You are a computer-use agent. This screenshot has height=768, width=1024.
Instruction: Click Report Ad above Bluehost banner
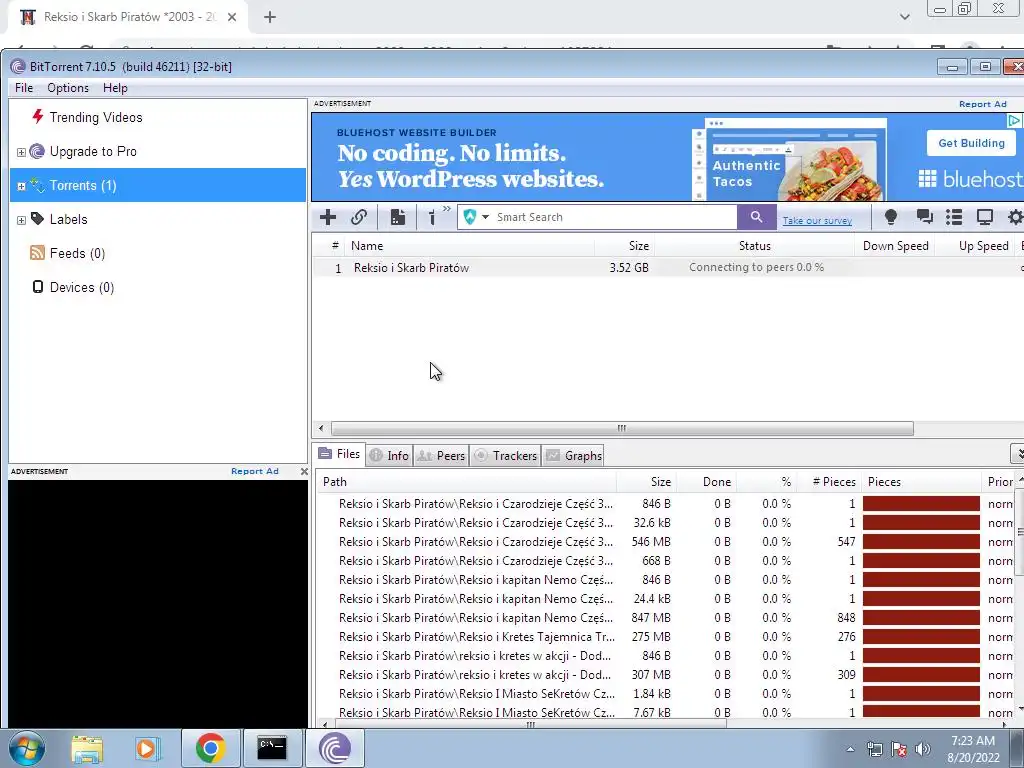982,104
